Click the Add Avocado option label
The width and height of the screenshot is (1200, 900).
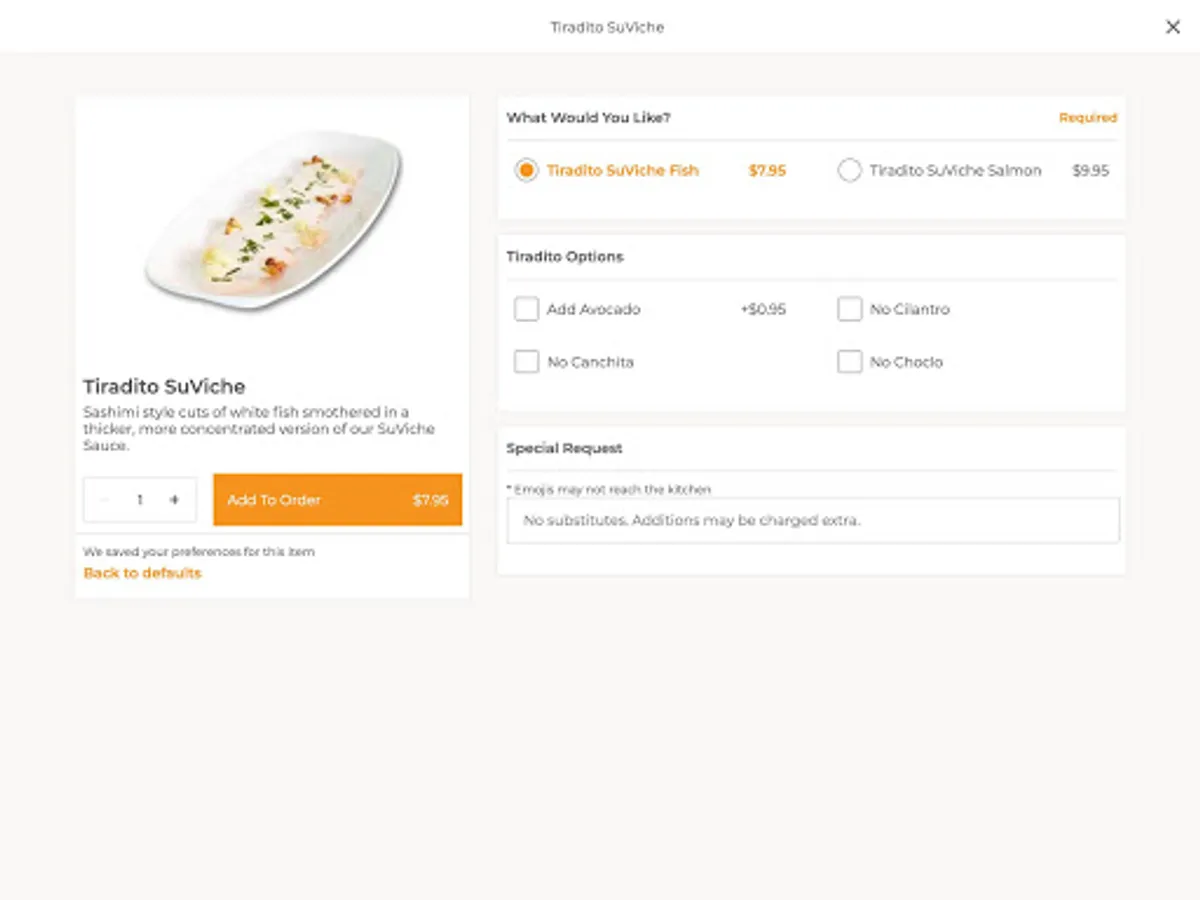click(593, 310)
